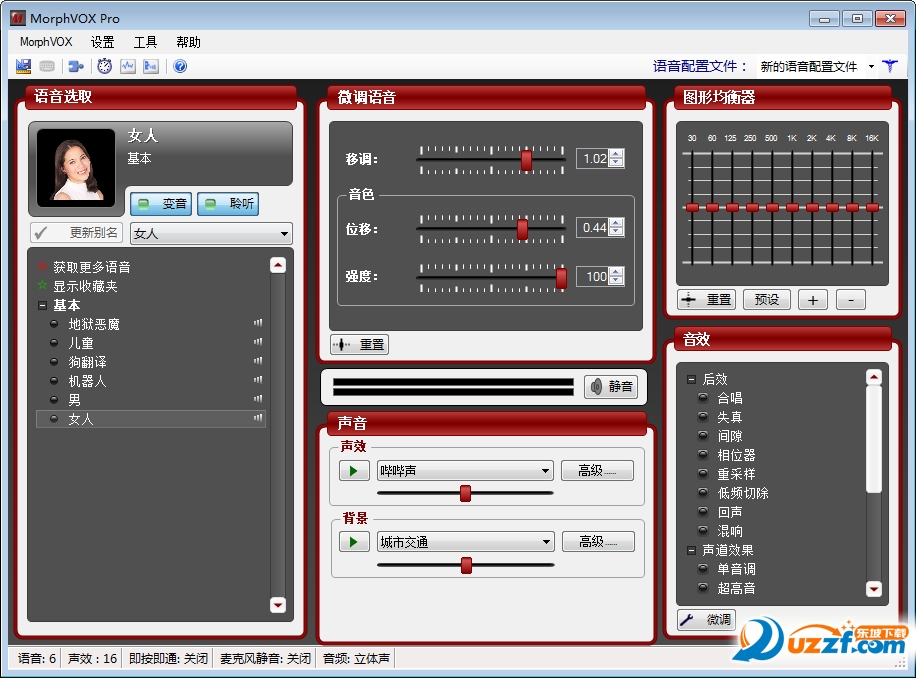Viewport: 916px width, 678px height.
Task: Open the 设置 menu
Action: (x=102, y=42)
